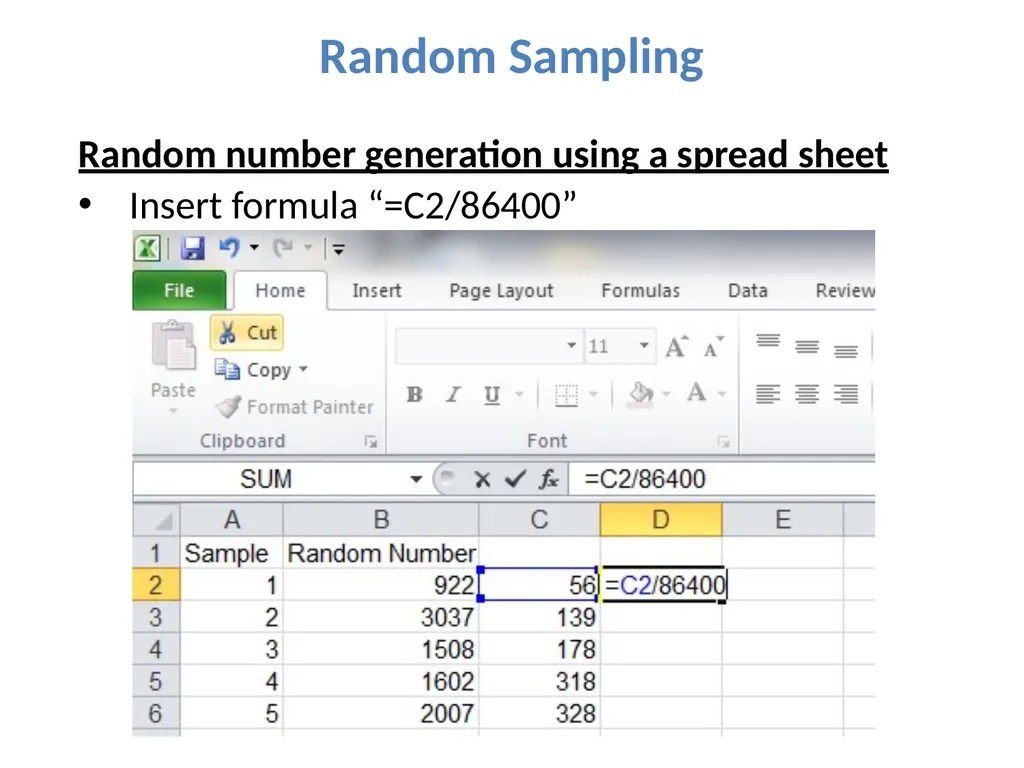Apply Middle Align to the cell
1024x768 pixels.
tap(807, 346)
